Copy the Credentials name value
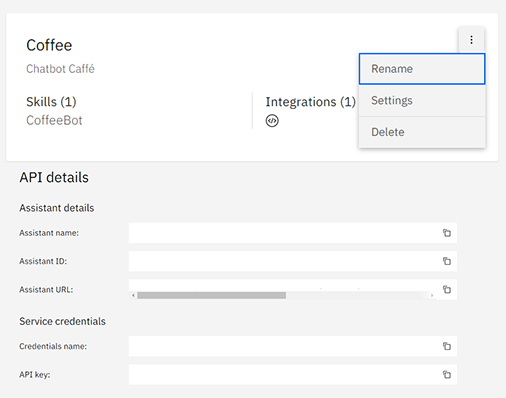The height and width of the screenshot is (398, 506). point(447,346)
